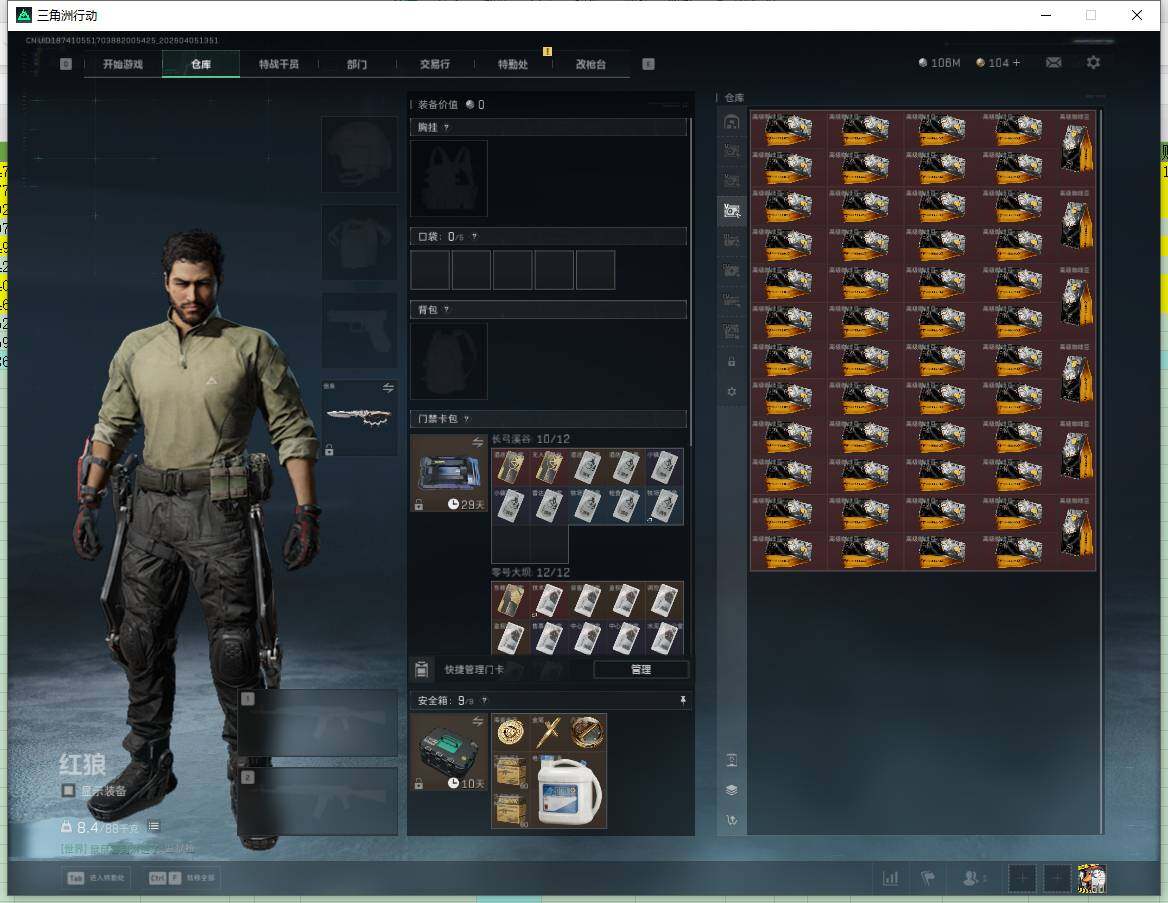
Task: Select the golden compass in the safe box
Action: coord(587,732)
